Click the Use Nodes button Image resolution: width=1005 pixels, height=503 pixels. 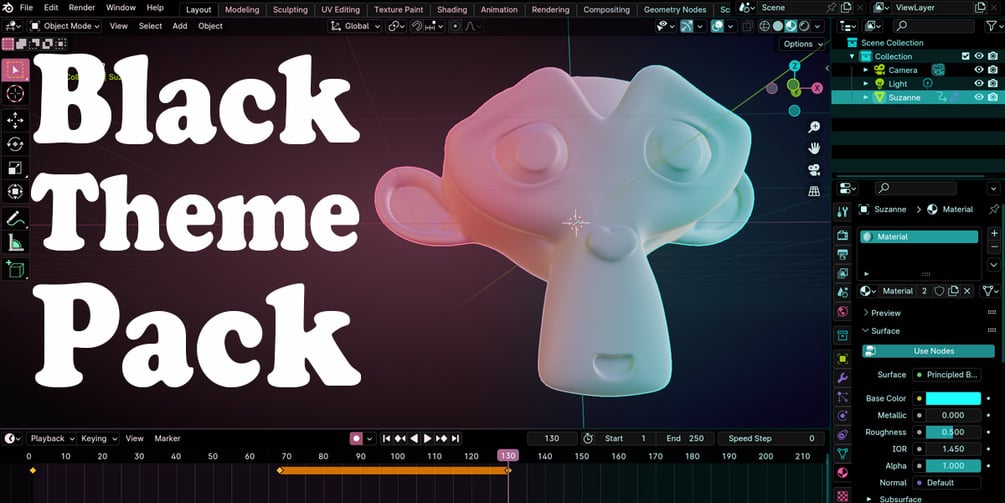(x=929, y=351)
